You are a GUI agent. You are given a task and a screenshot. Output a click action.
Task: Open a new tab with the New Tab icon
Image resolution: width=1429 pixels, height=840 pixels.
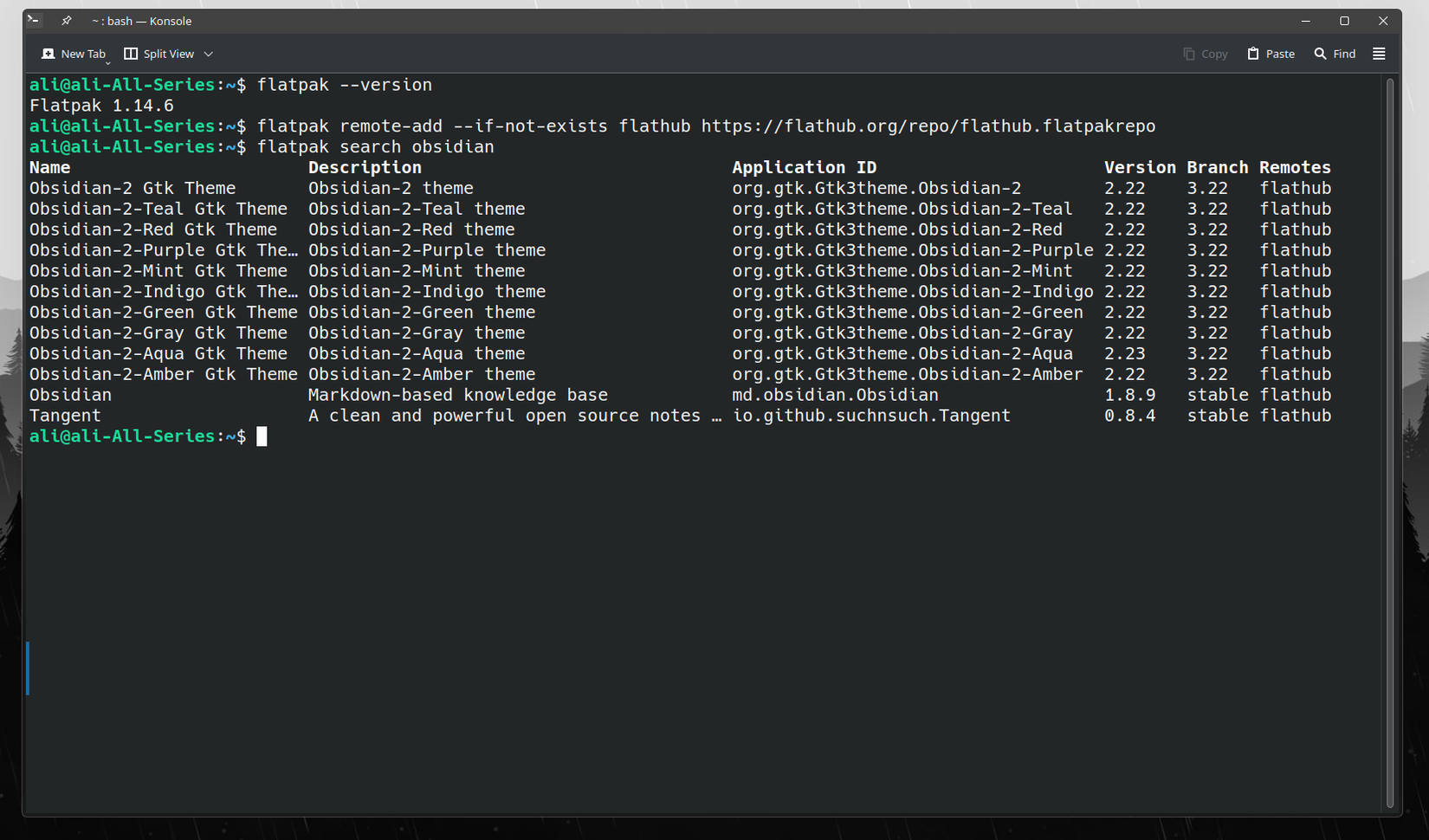point(48,53)
